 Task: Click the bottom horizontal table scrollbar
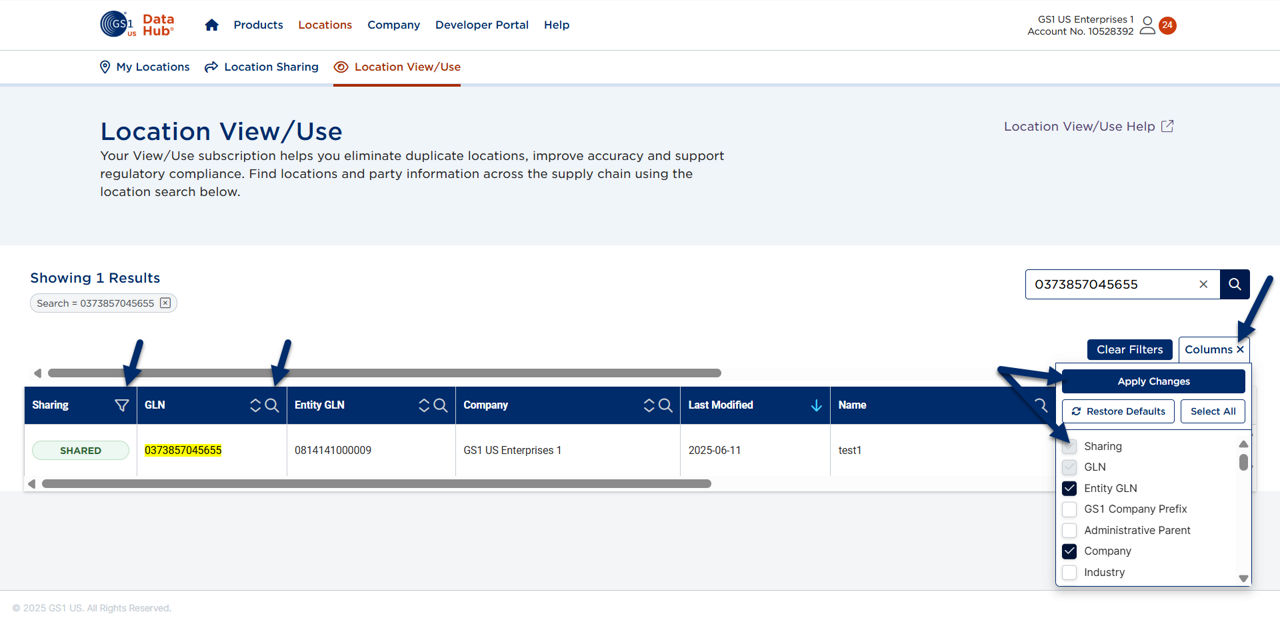click(376, 484)
